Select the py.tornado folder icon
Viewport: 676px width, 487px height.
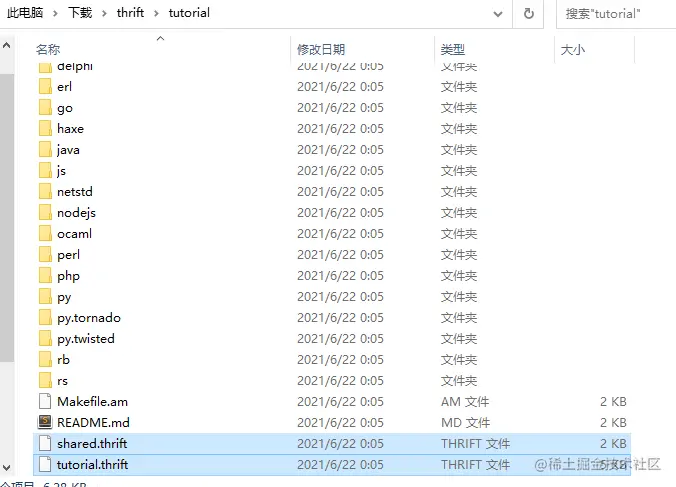tap(45, 318)
